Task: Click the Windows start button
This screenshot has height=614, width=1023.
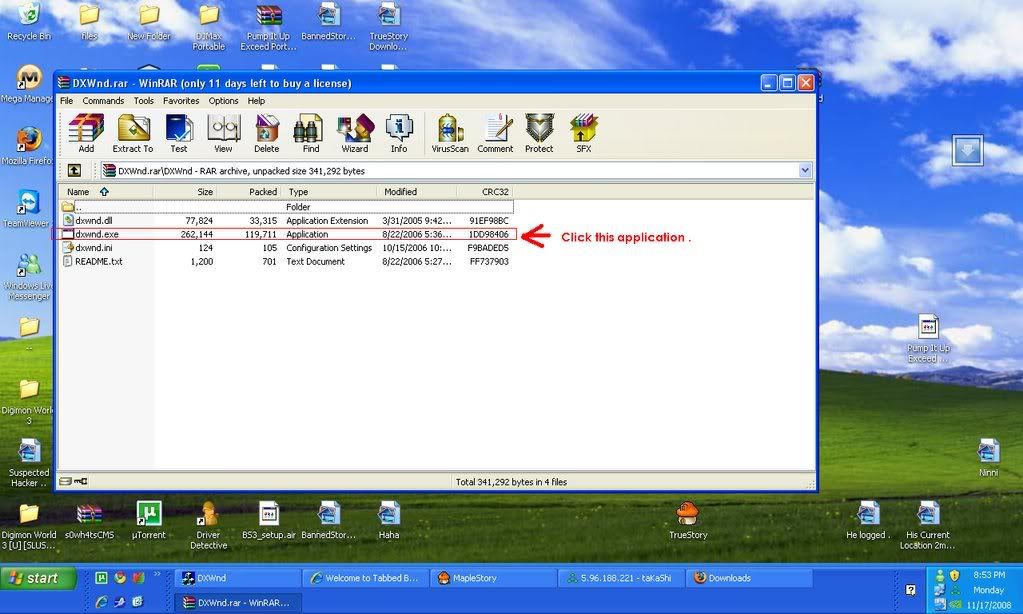Action: click(x=38, y=578)
